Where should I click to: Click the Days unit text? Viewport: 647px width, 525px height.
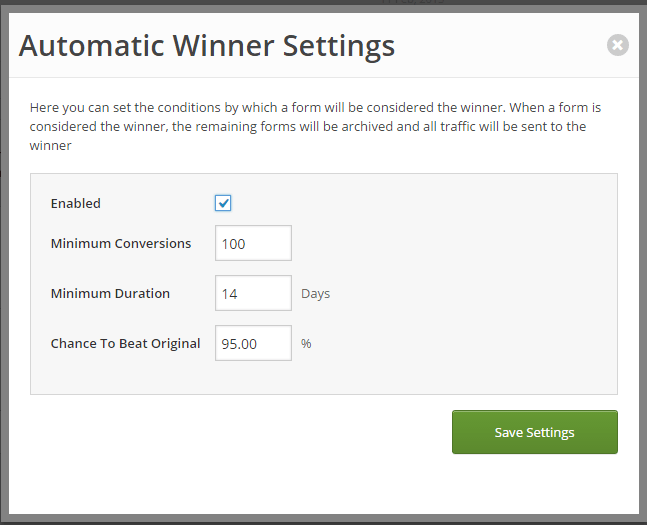[316, 294]
